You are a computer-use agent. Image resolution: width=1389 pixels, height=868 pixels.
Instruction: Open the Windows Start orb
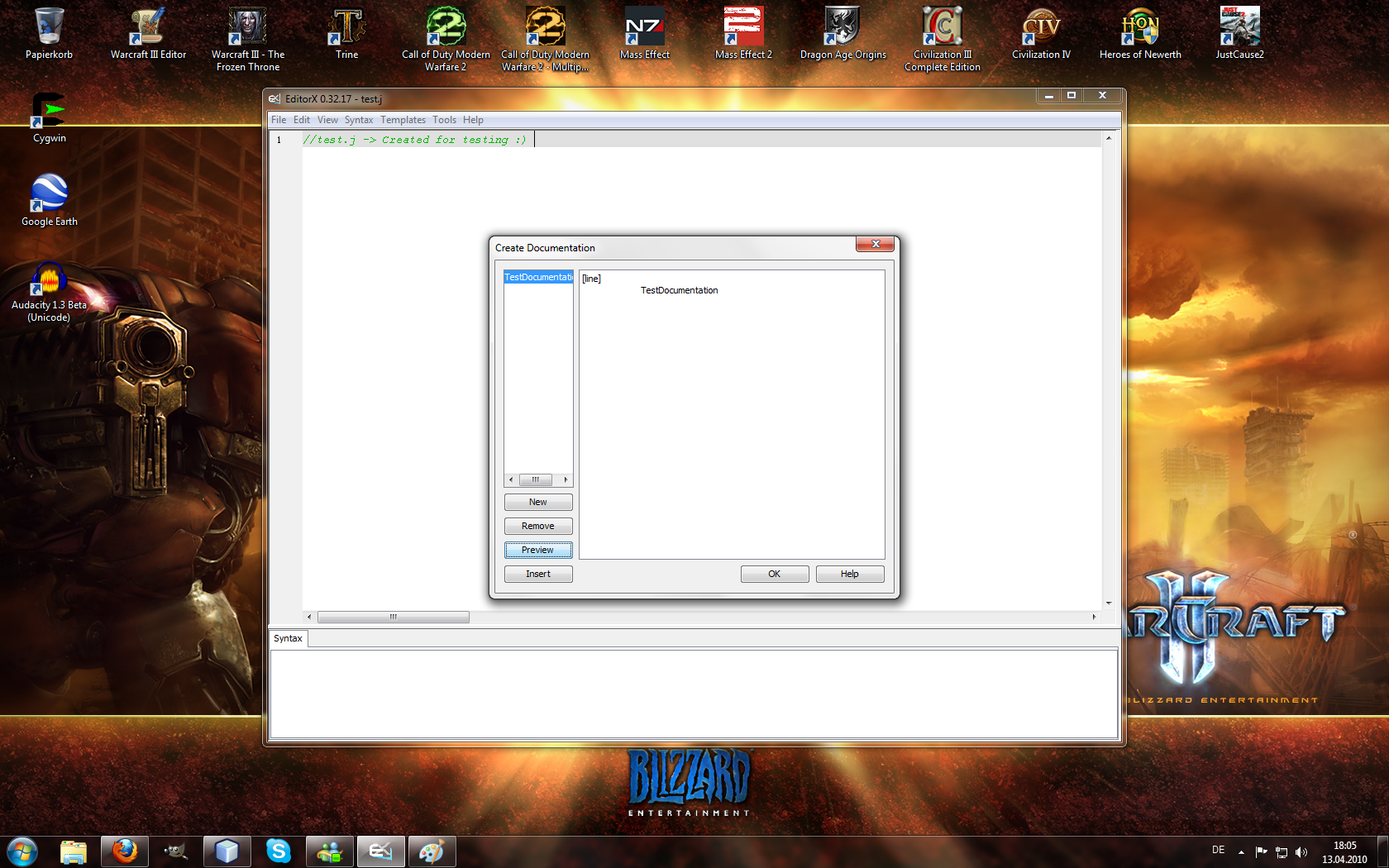22,851
